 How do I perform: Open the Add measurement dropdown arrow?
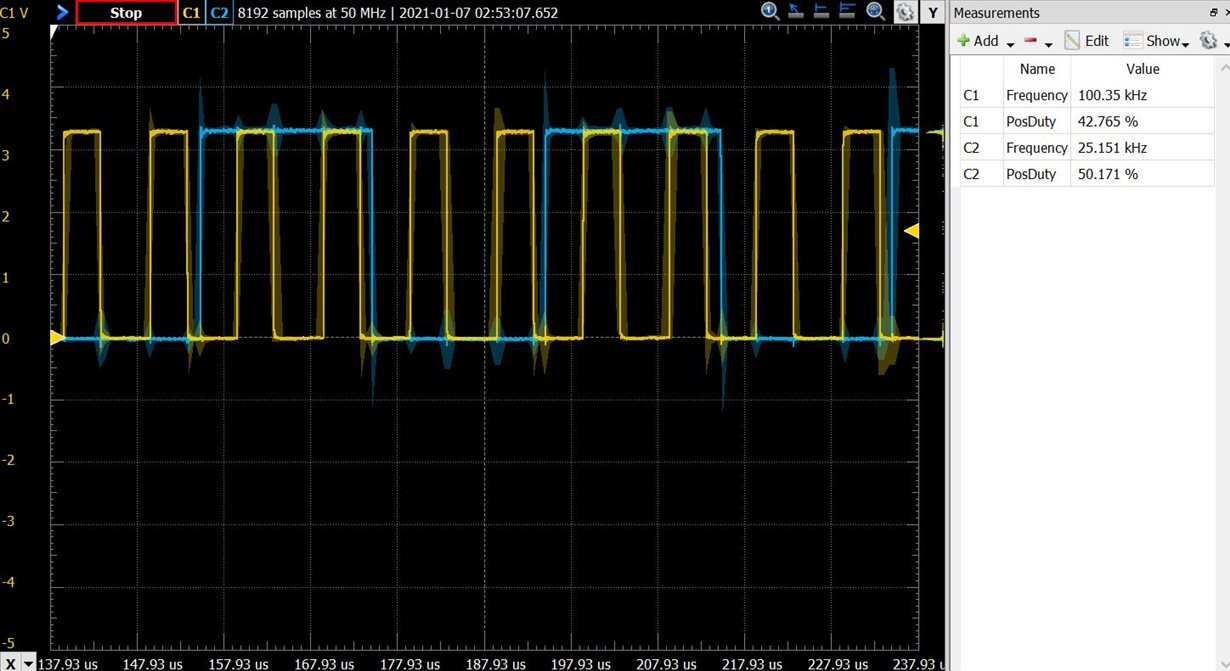coord(1010,44)
